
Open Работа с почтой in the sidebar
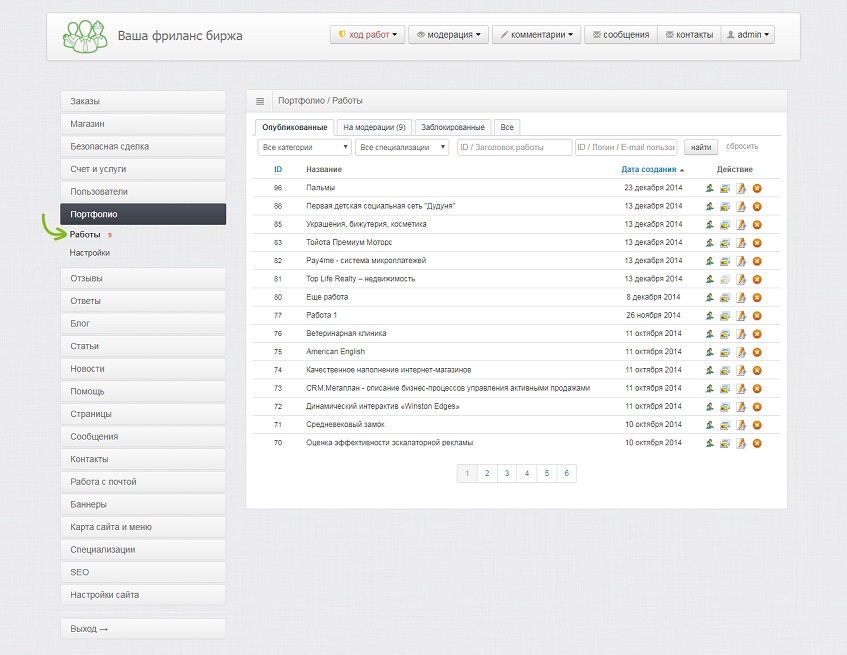tap(143, 482)
